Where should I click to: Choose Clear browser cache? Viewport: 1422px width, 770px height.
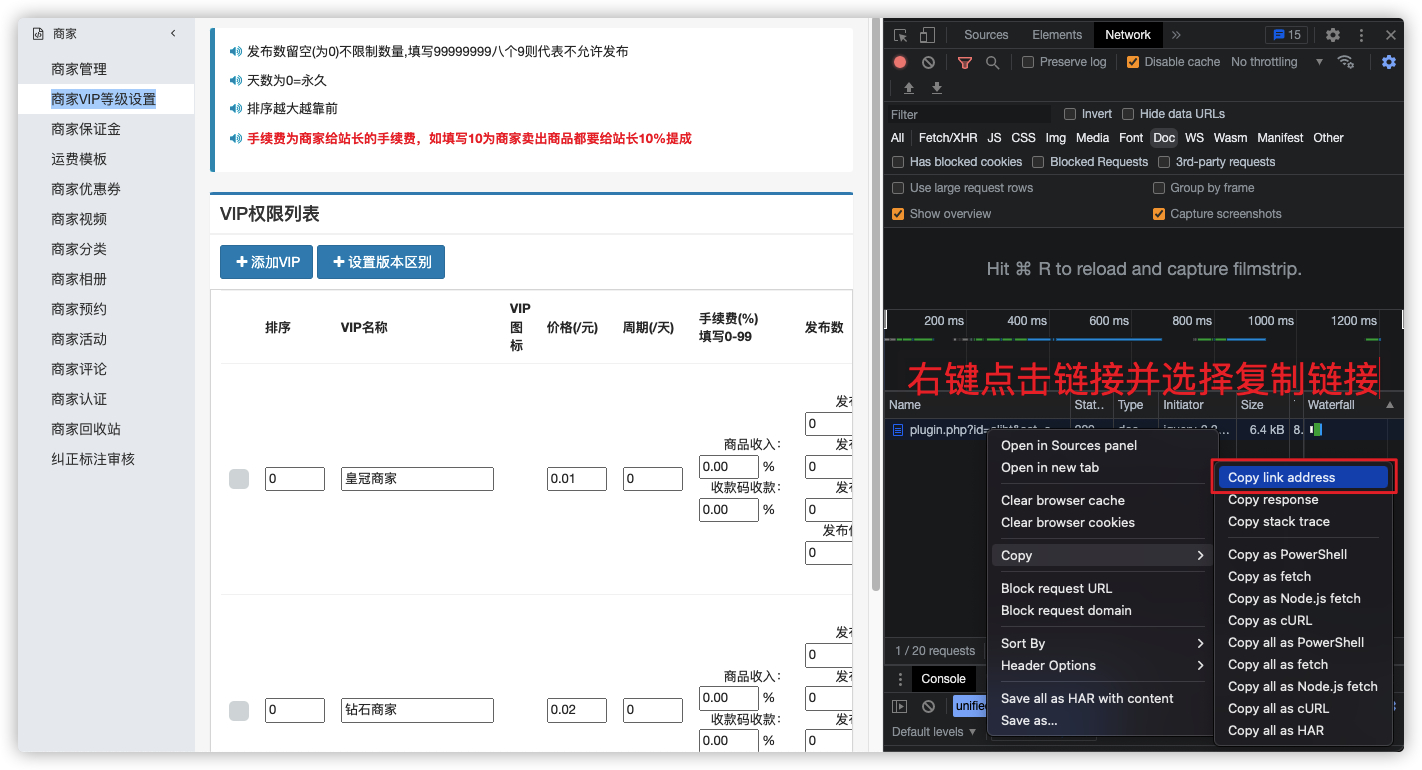pyautogui.click(x=1063, y=500)
